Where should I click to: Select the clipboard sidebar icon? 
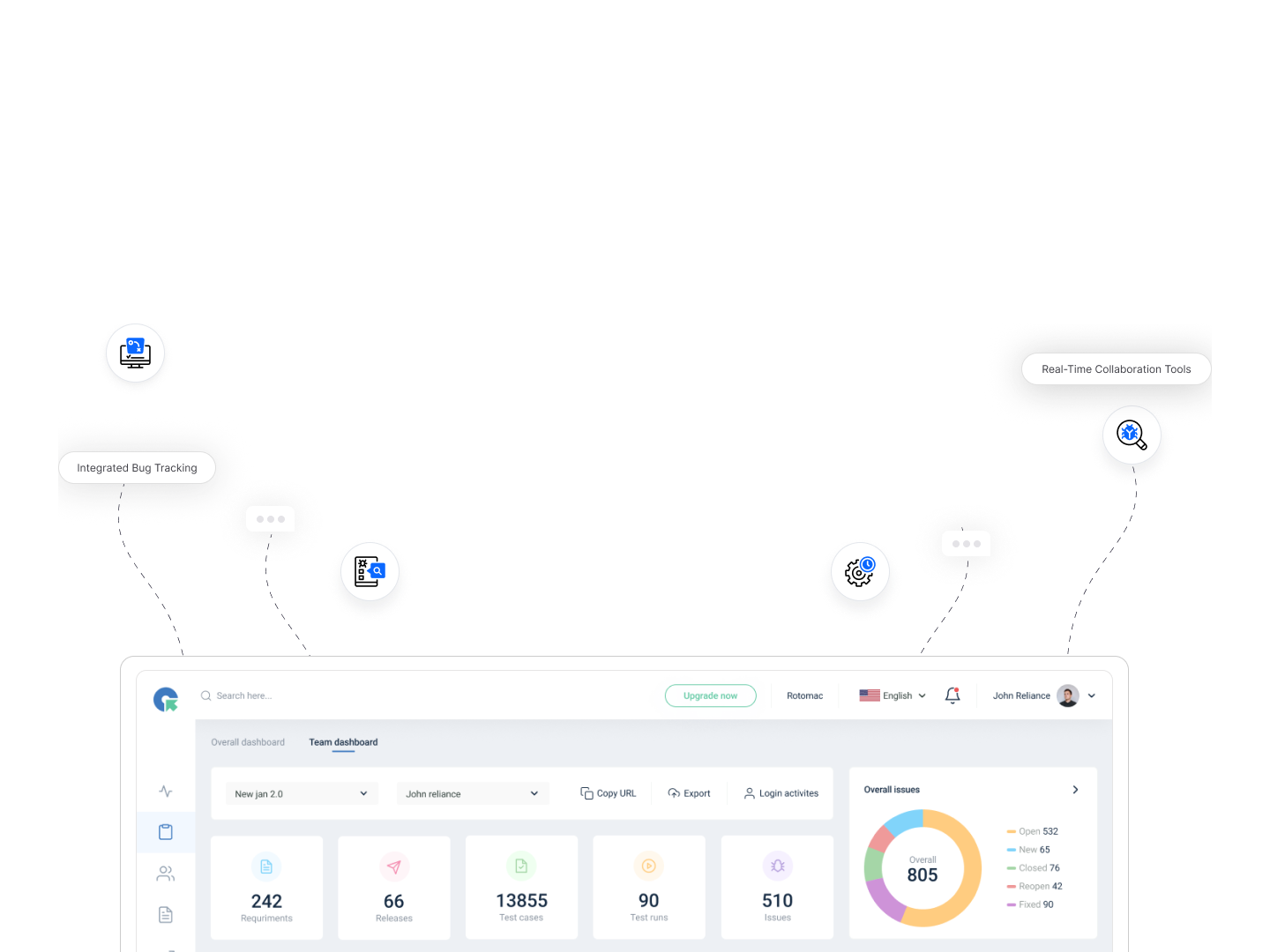[x=166, y=832]
